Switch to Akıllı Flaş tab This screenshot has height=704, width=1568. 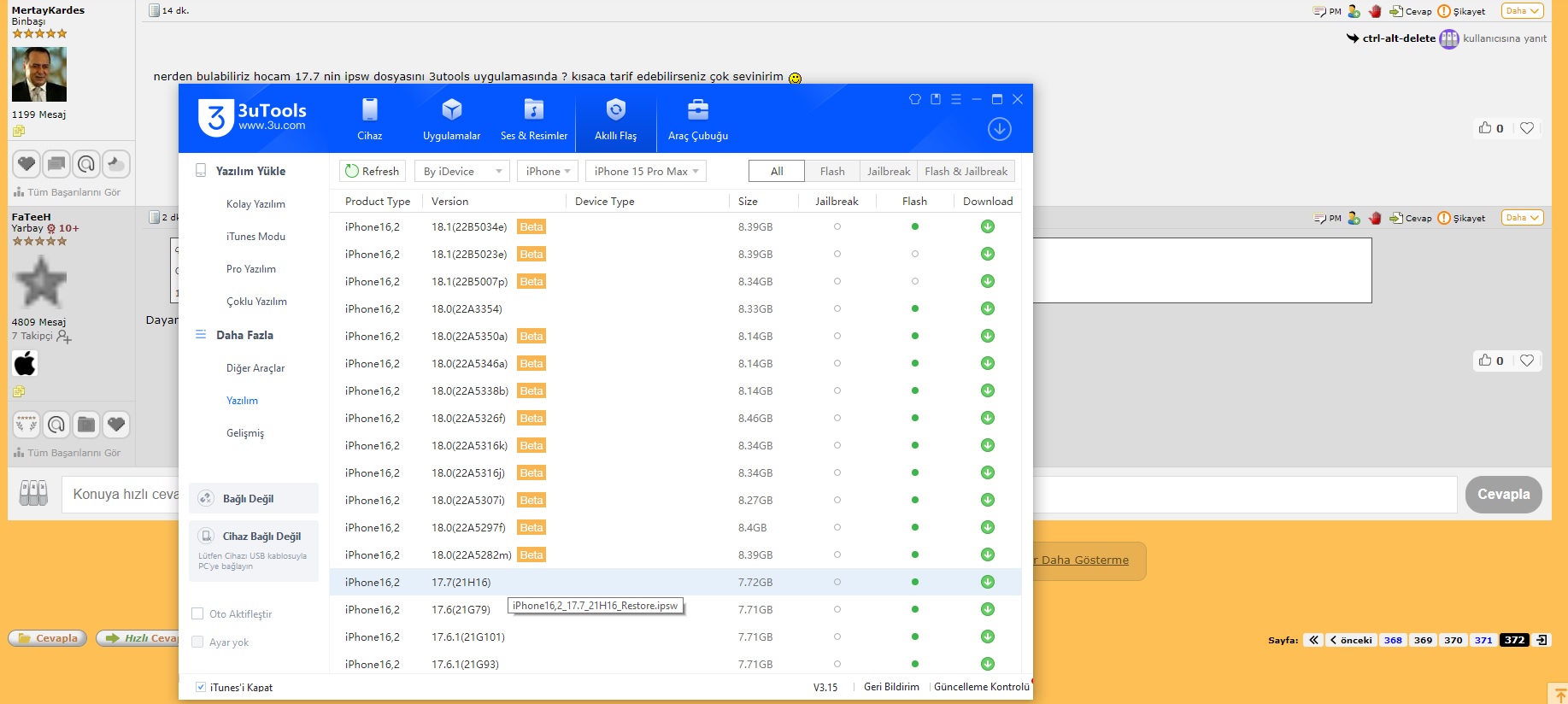[x=615, y=119]
